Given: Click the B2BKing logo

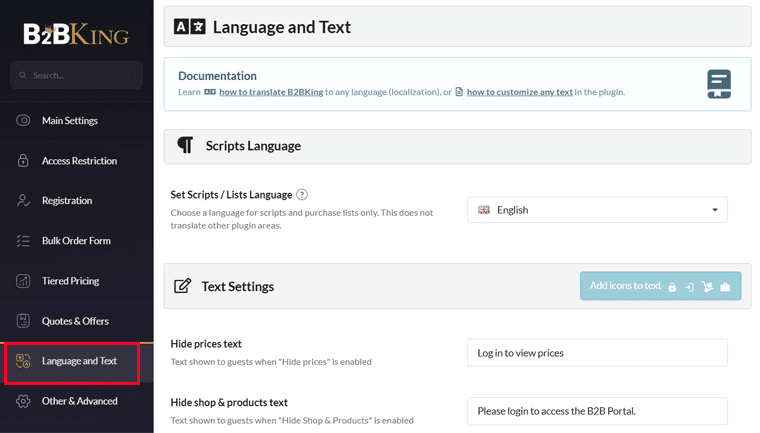Looking at the screenshot, I should pos(76,34).
